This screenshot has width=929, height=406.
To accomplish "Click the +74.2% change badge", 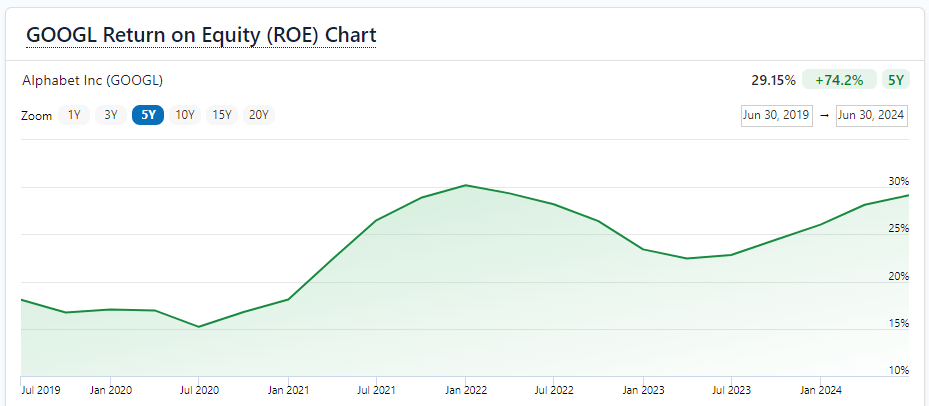I will click(x=839, y=80).
